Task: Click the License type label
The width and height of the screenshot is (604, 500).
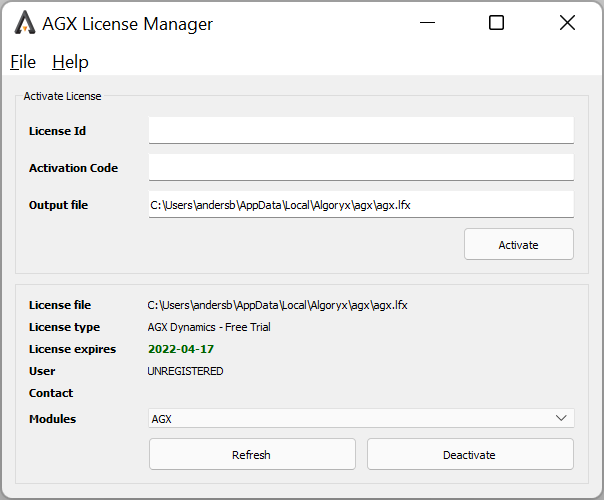Action: 64,327
